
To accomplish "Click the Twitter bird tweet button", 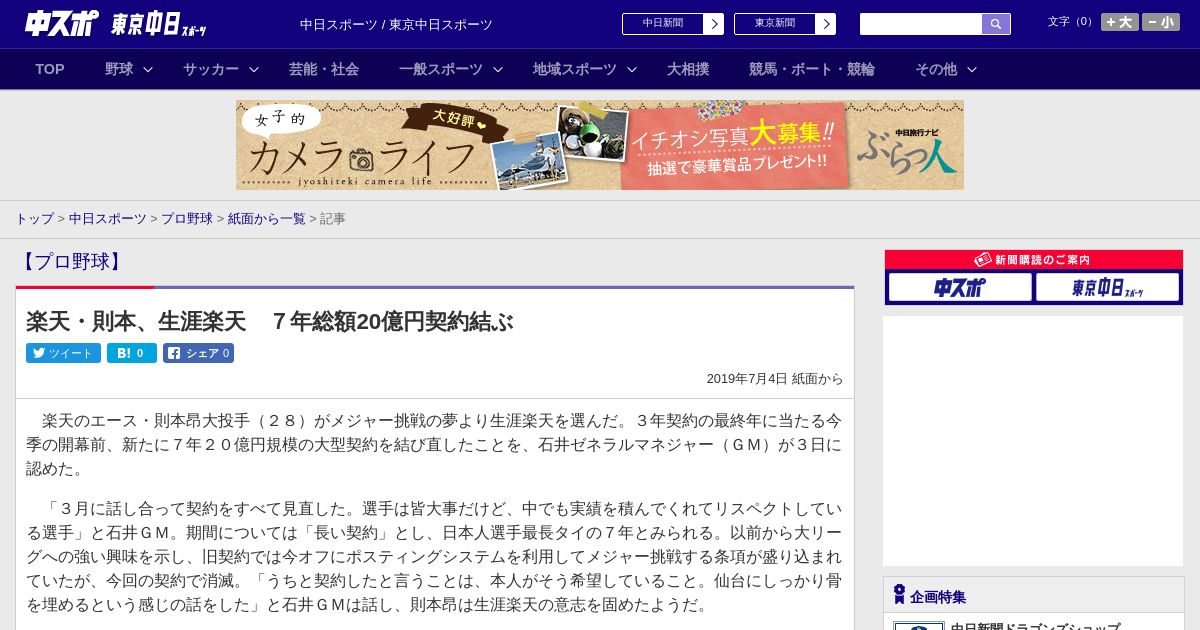I will [x=63, y=353].
